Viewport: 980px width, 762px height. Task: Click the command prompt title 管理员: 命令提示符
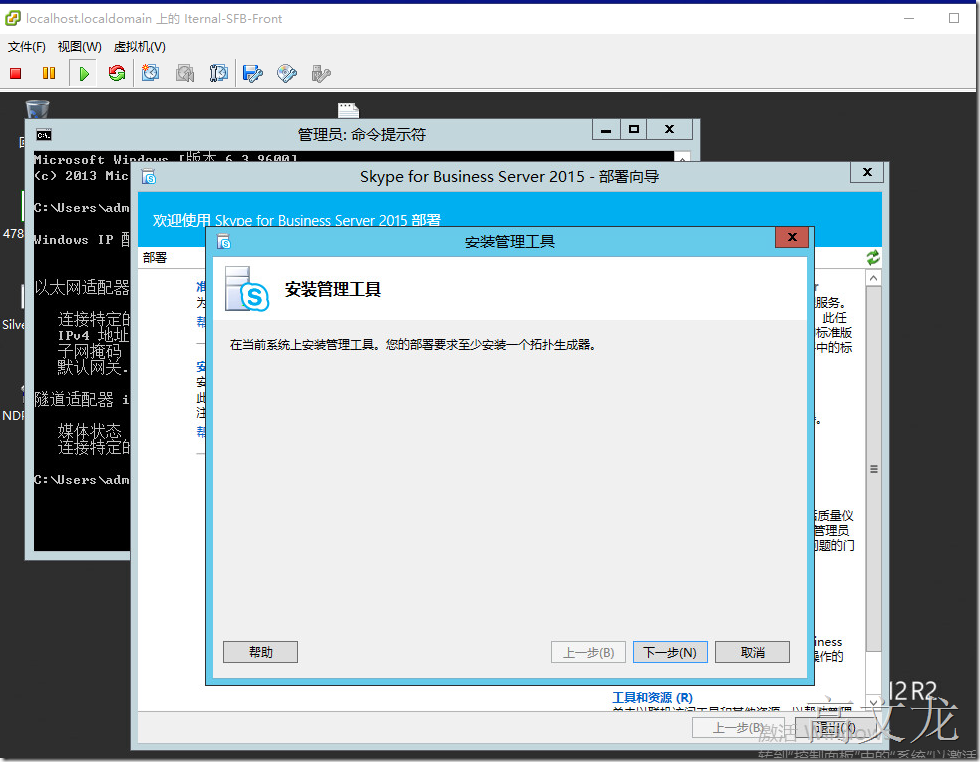coord(361,134)
